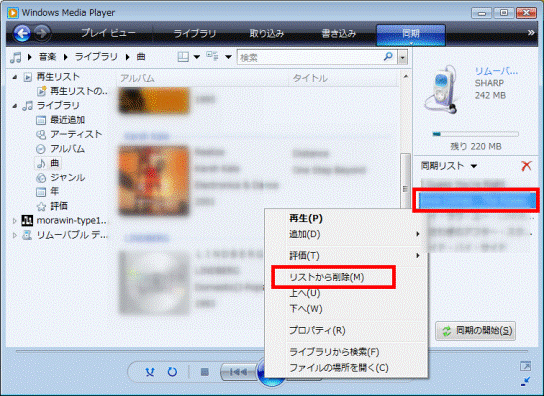Switch to full-screen view icon
Image resolution: width=544 pixels, height=396 pixels.
(526, 366)
